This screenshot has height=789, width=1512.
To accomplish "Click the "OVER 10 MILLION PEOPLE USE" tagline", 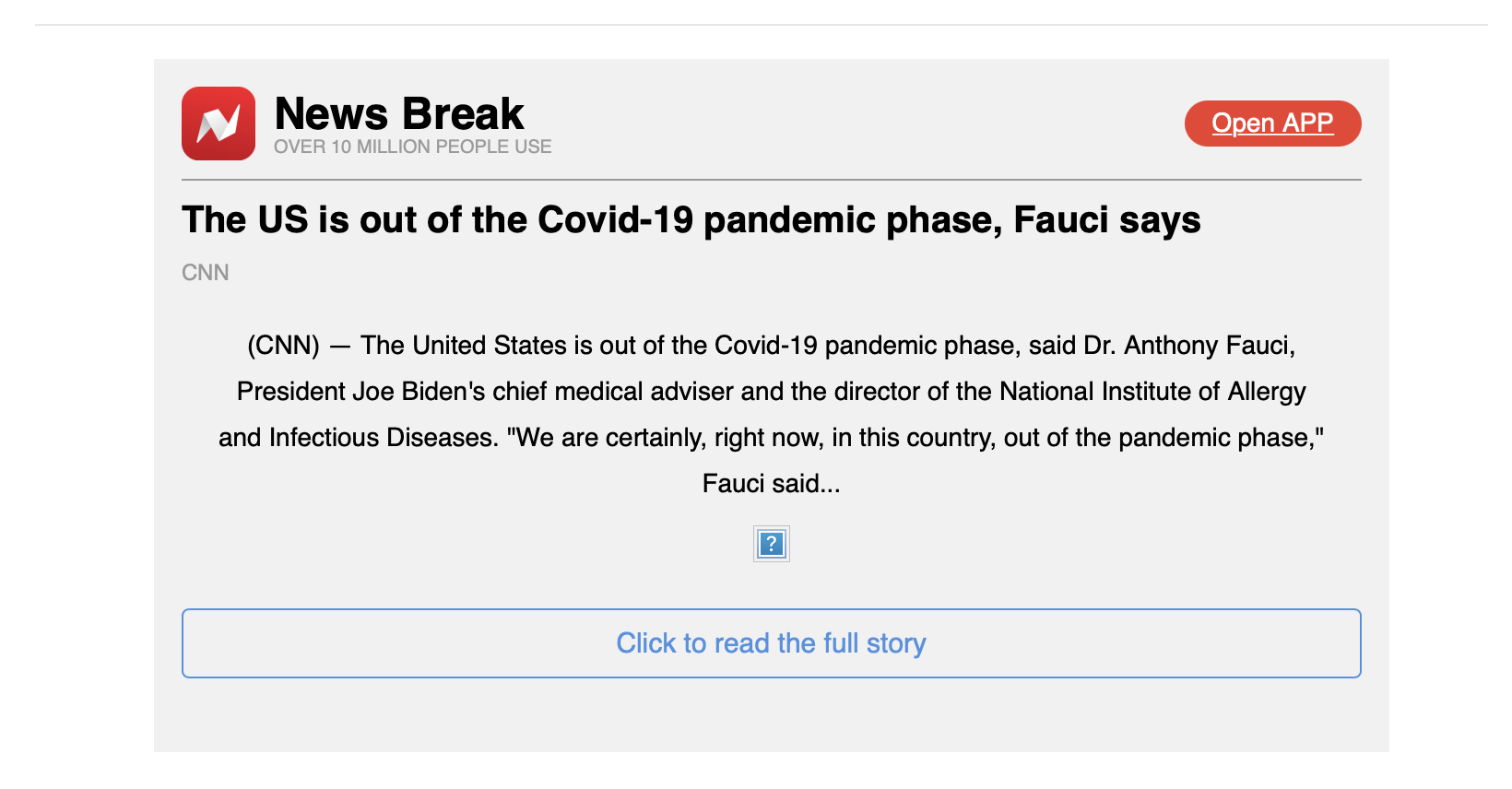I will 412,147.
